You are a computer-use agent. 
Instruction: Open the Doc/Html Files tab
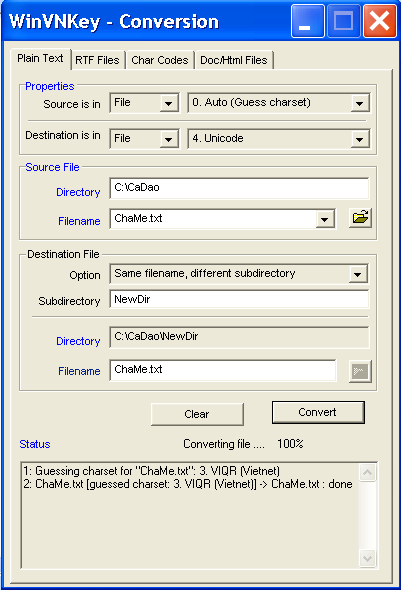(x=234, y=60)
